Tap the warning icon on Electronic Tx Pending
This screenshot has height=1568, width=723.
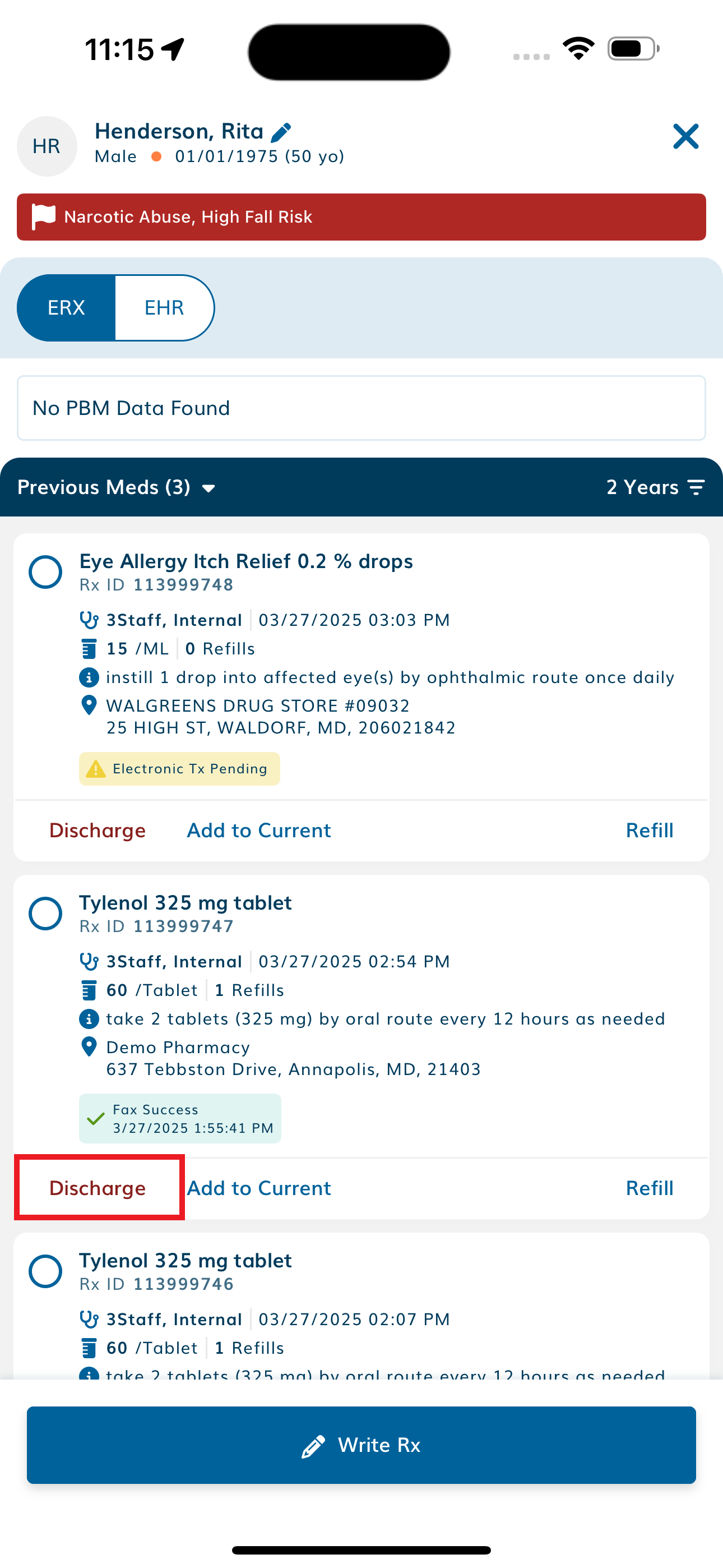95,769
